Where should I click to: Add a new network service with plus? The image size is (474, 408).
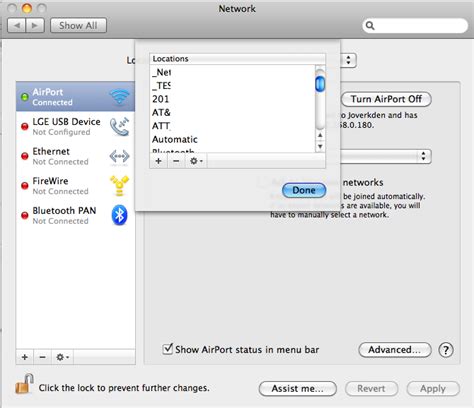pyautogui.click(x=25, y=357)
